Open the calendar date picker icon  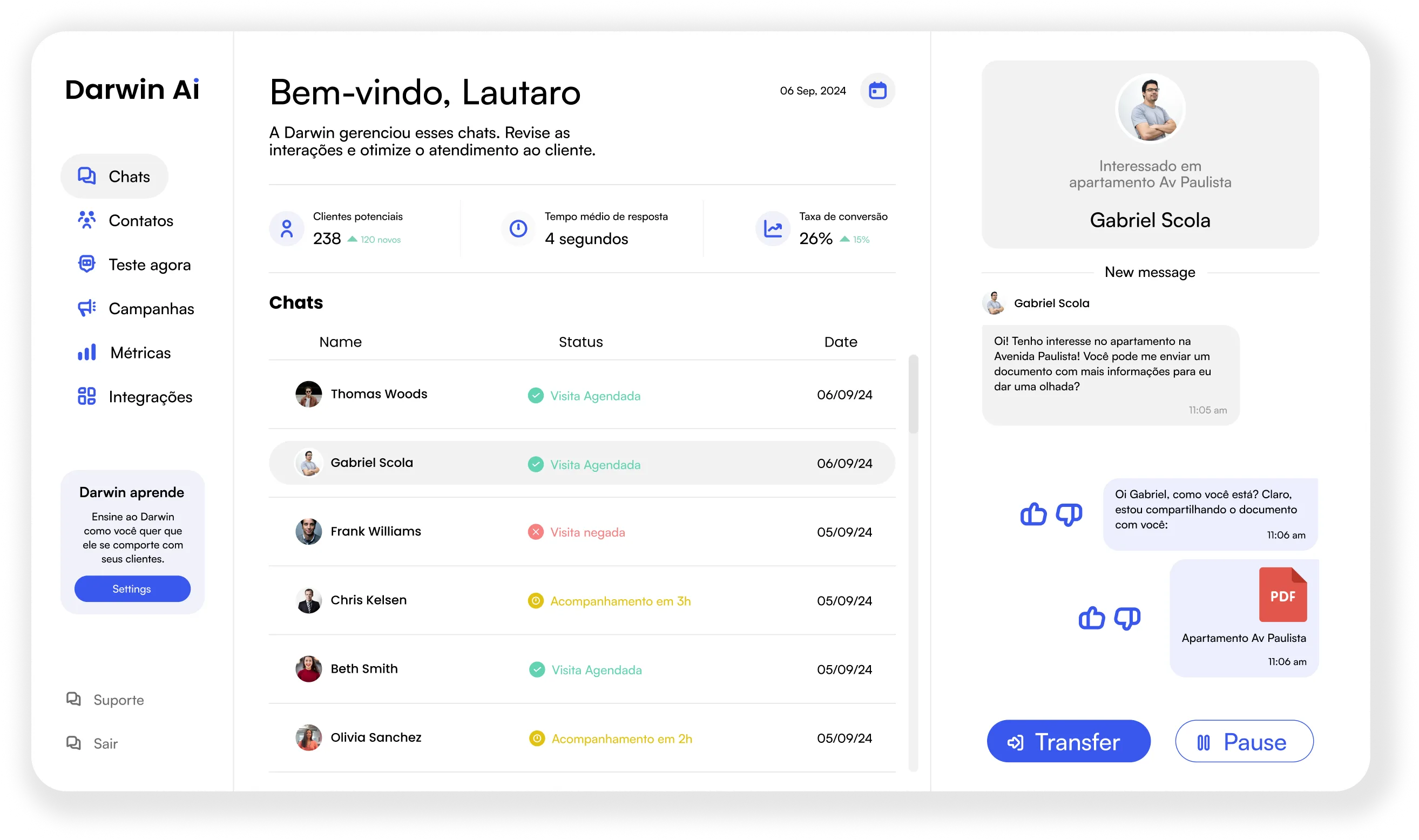877,91
